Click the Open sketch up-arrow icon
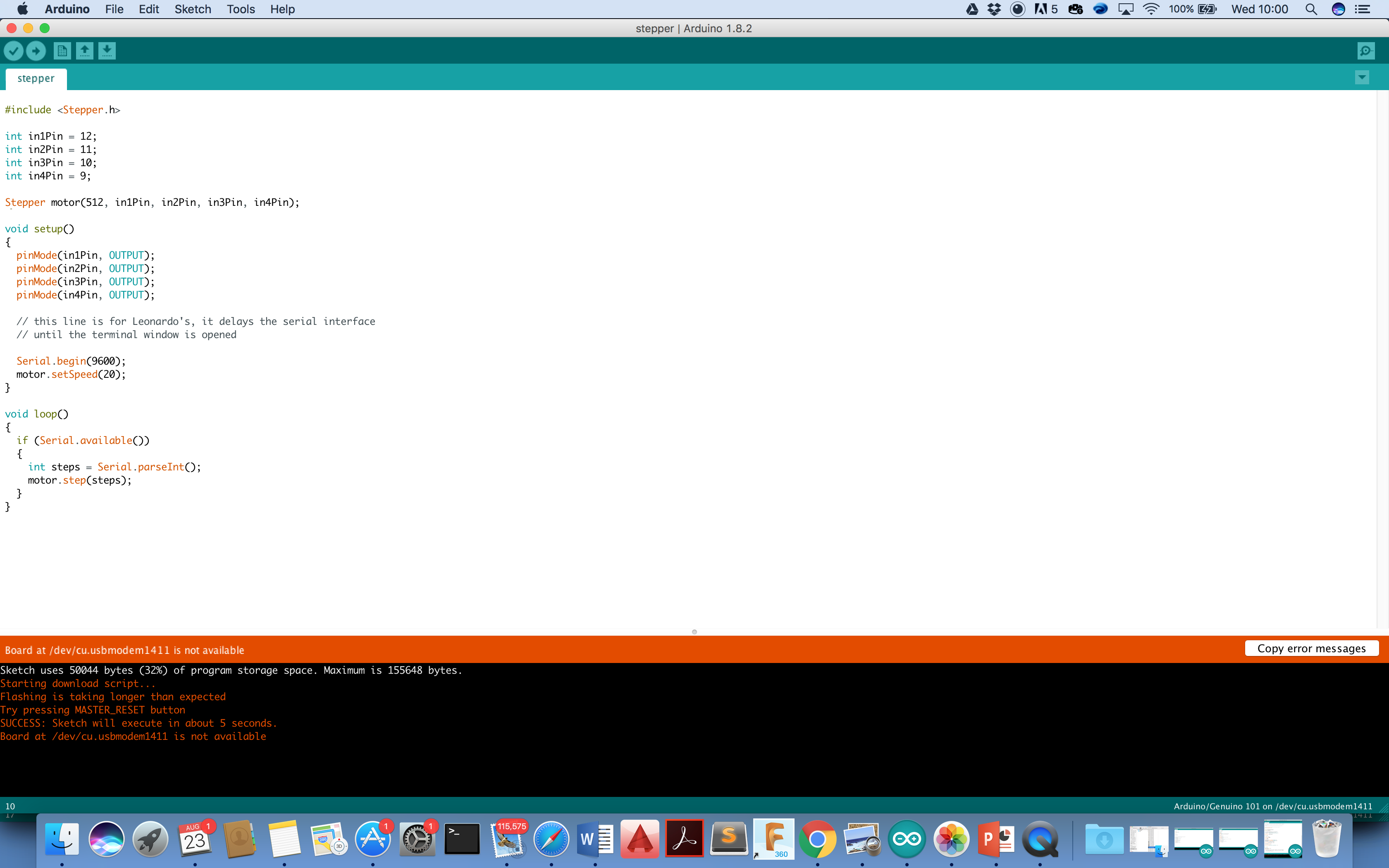The image size is (1389, 868). pyautogui.click(x=84, y=51)
